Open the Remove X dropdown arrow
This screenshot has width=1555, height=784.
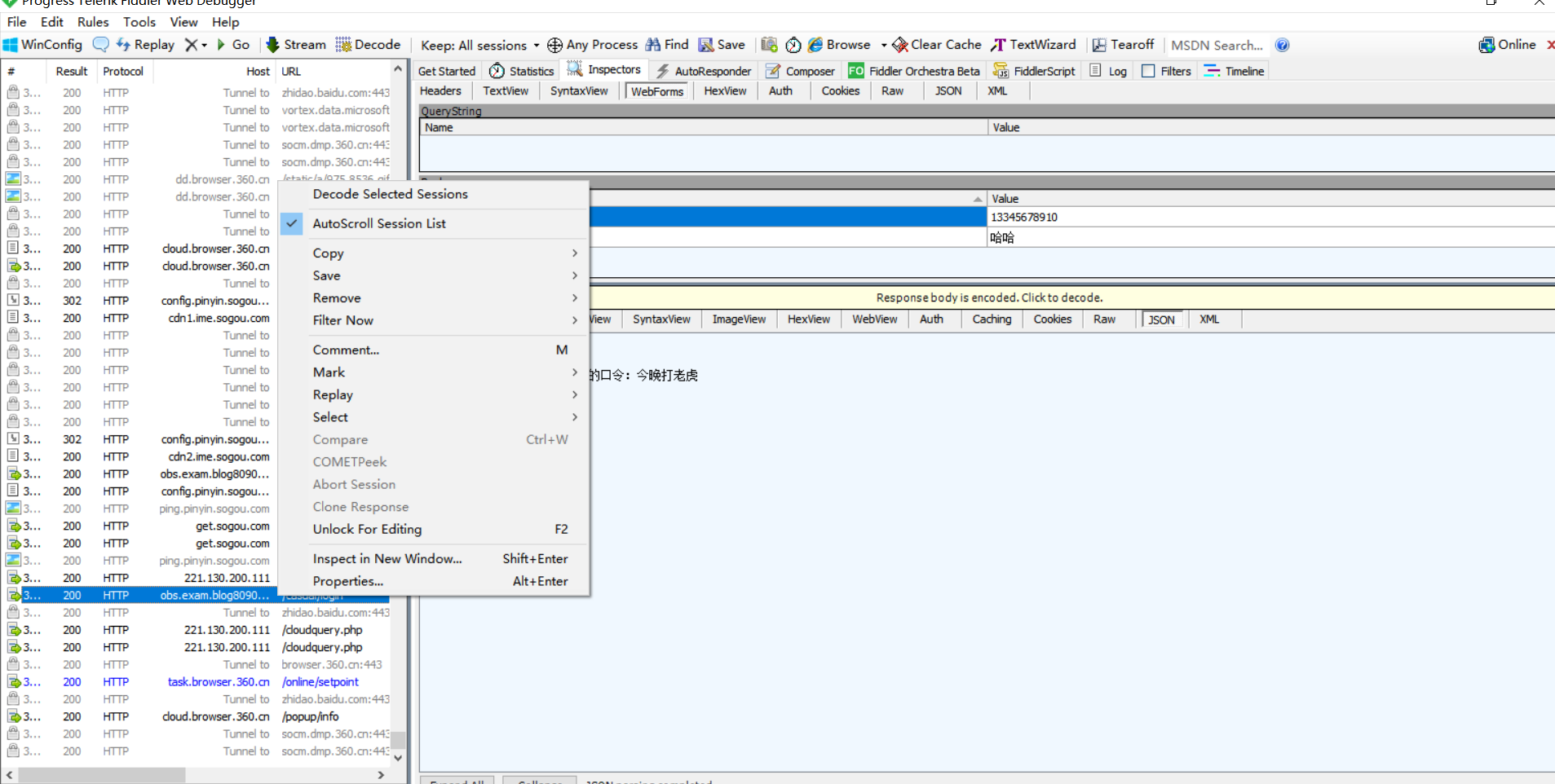pyautogui.click(x=204, y=46)
